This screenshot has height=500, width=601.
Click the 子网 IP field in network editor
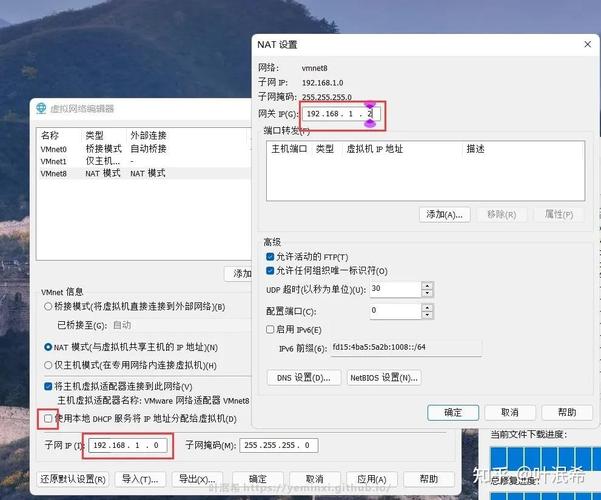[x=128, y=445]
